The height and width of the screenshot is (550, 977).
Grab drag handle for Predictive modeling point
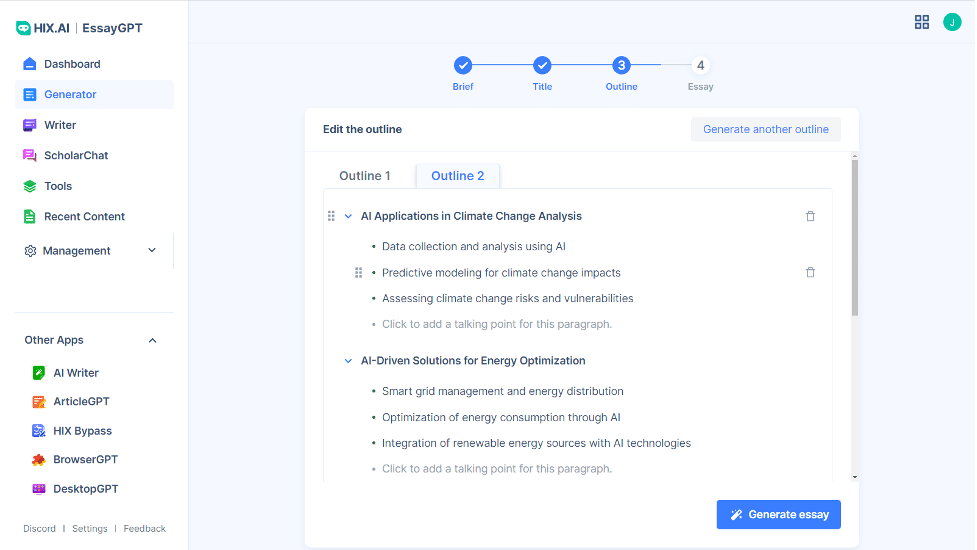click(x=358, y=273)
